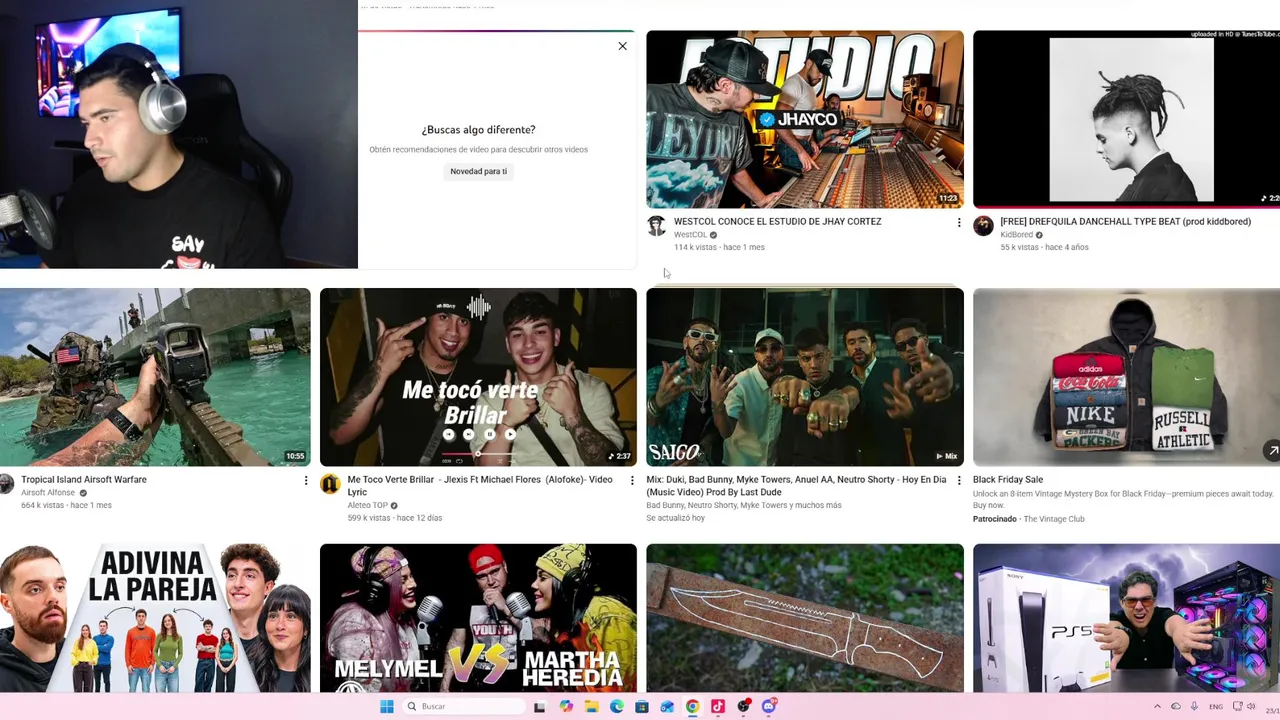Open options menu for WESTCOL studio video
This screenshot has width=1280, height=720.
(x=959, y=223)
